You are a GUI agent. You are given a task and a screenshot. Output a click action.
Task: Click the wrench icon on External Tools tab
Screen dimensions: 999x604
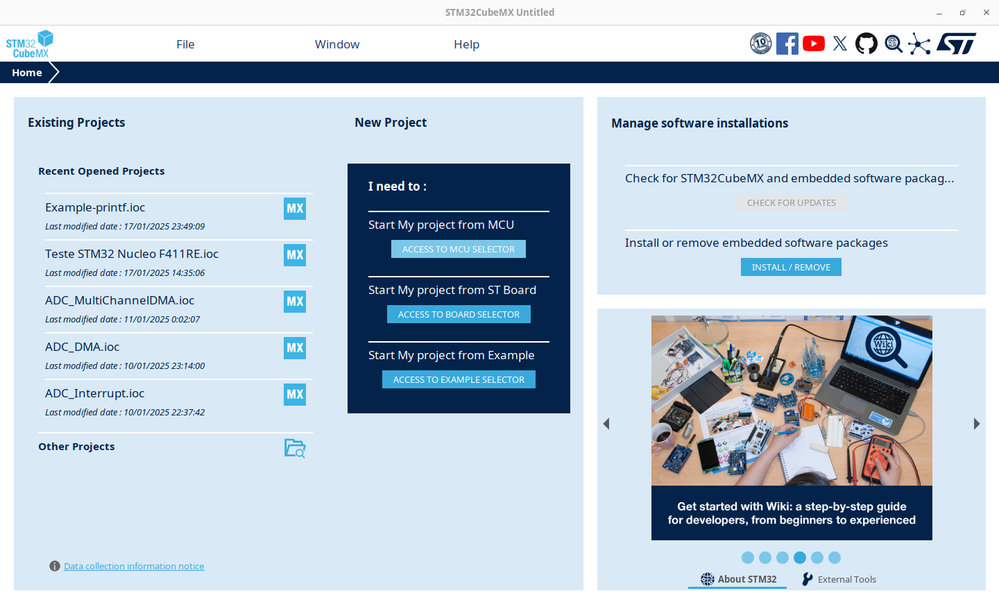807,579
